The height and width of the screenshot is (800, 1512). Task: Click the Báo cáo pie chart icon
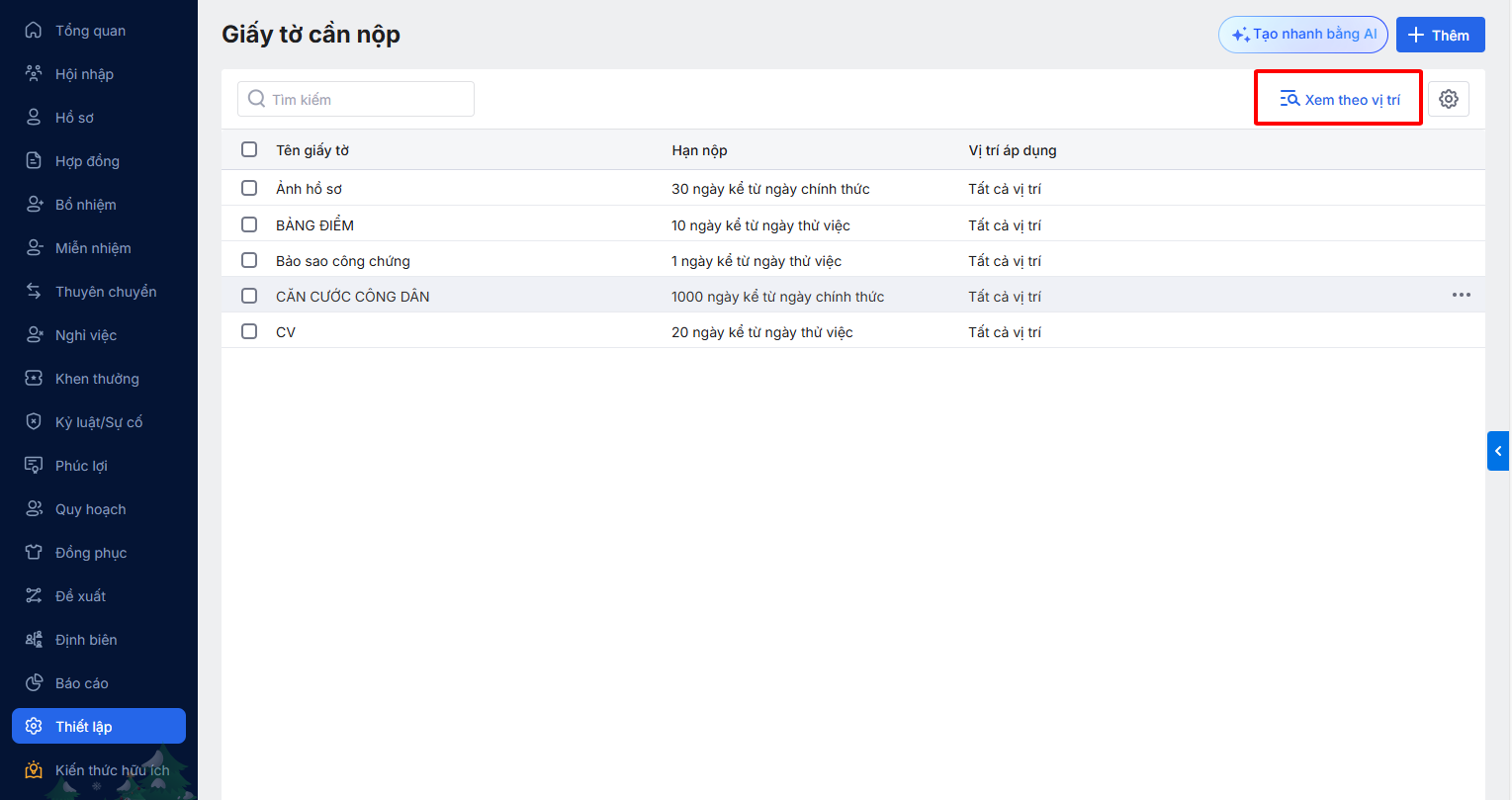click(x=34, y=683)
